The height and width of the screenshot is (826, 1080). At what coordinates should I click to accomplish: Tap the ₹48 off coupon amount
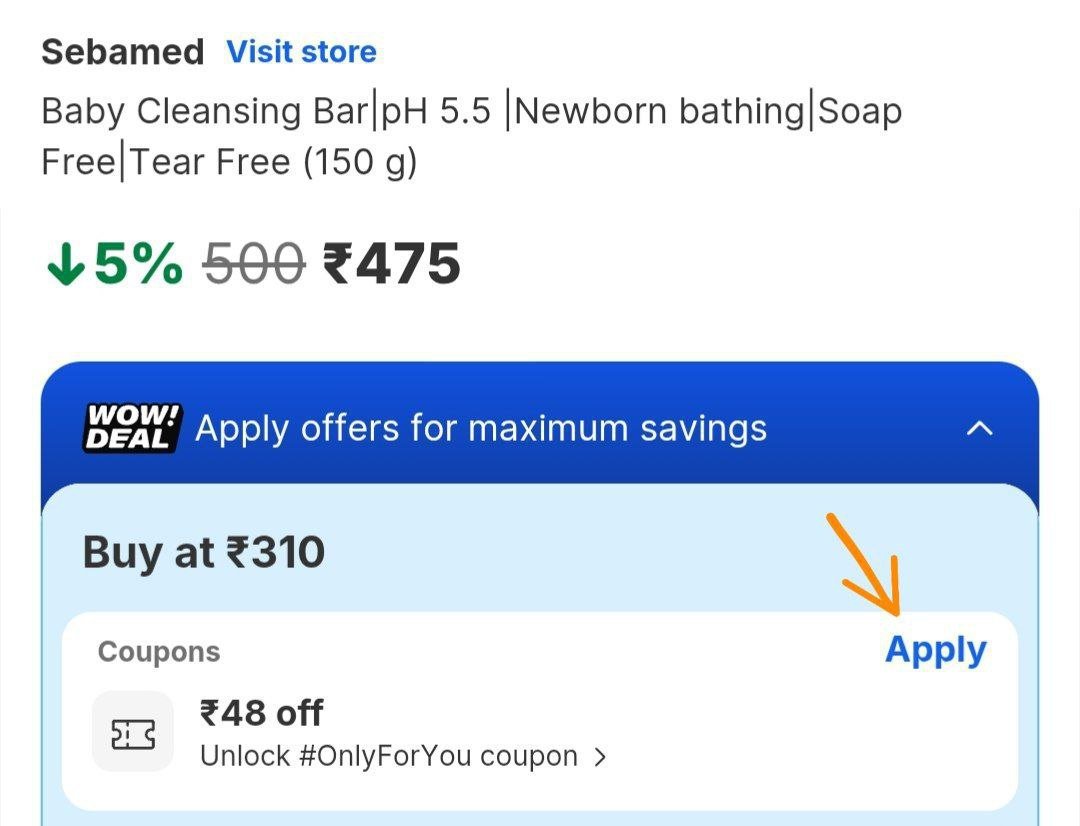coord(261,713)
